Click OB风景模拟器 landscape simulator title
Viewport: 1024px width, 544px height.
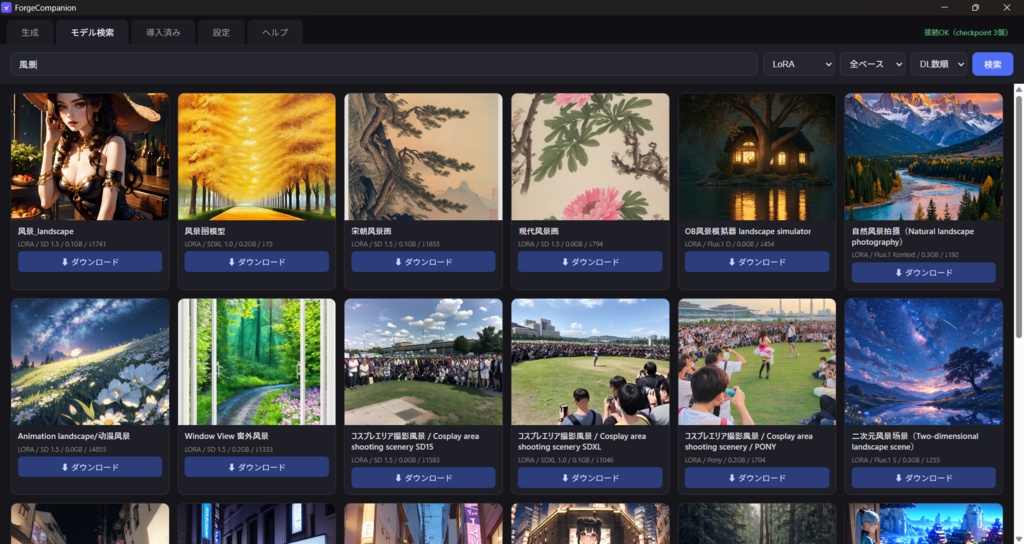click(x=748, y=231)
